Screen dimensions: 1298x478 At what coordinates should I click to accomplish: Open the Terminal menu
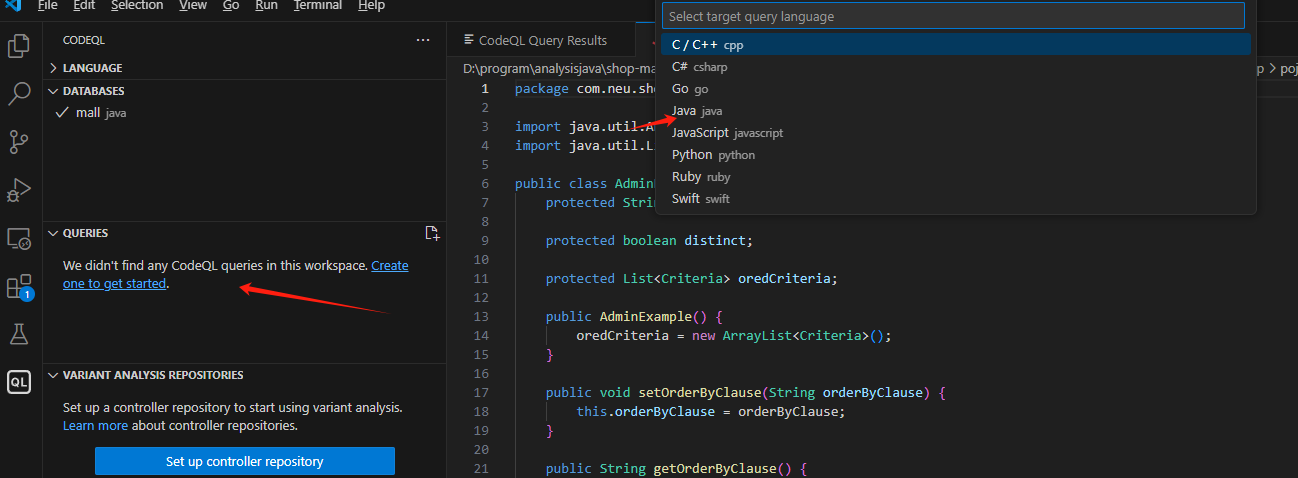pyautogui.click(x=316, y=5)
